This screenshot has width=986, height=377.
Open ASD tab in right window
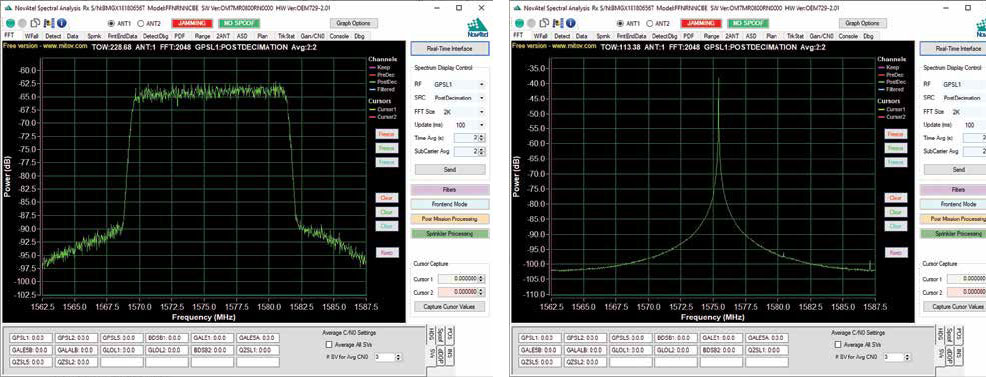tap(751, 36)
